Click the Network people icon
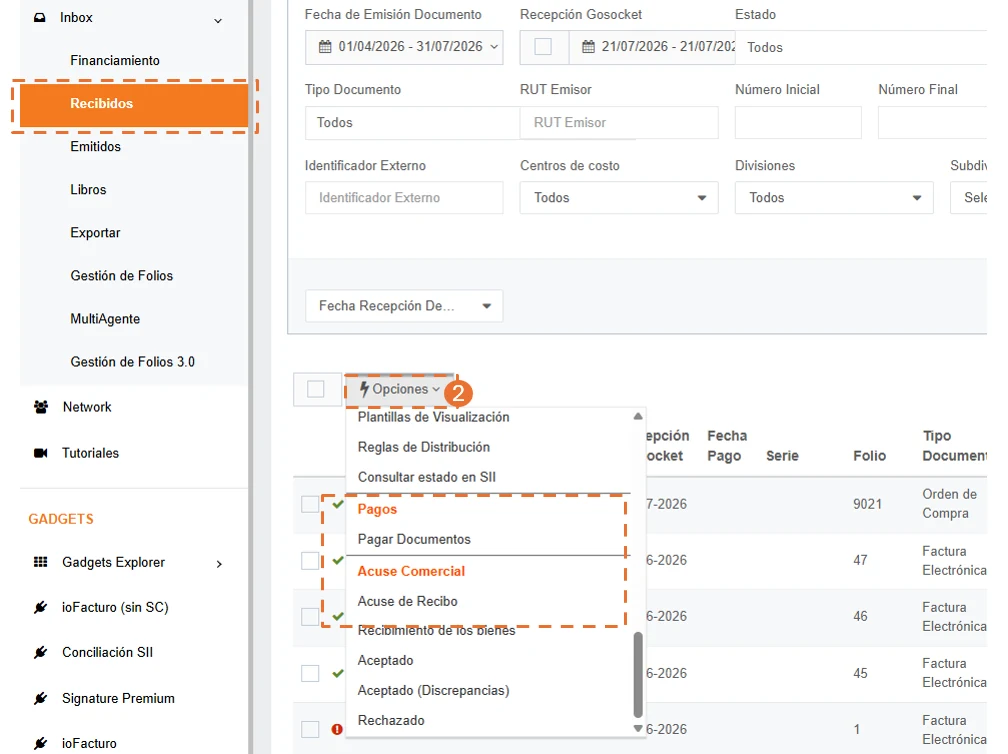 (x=40, y=407)
